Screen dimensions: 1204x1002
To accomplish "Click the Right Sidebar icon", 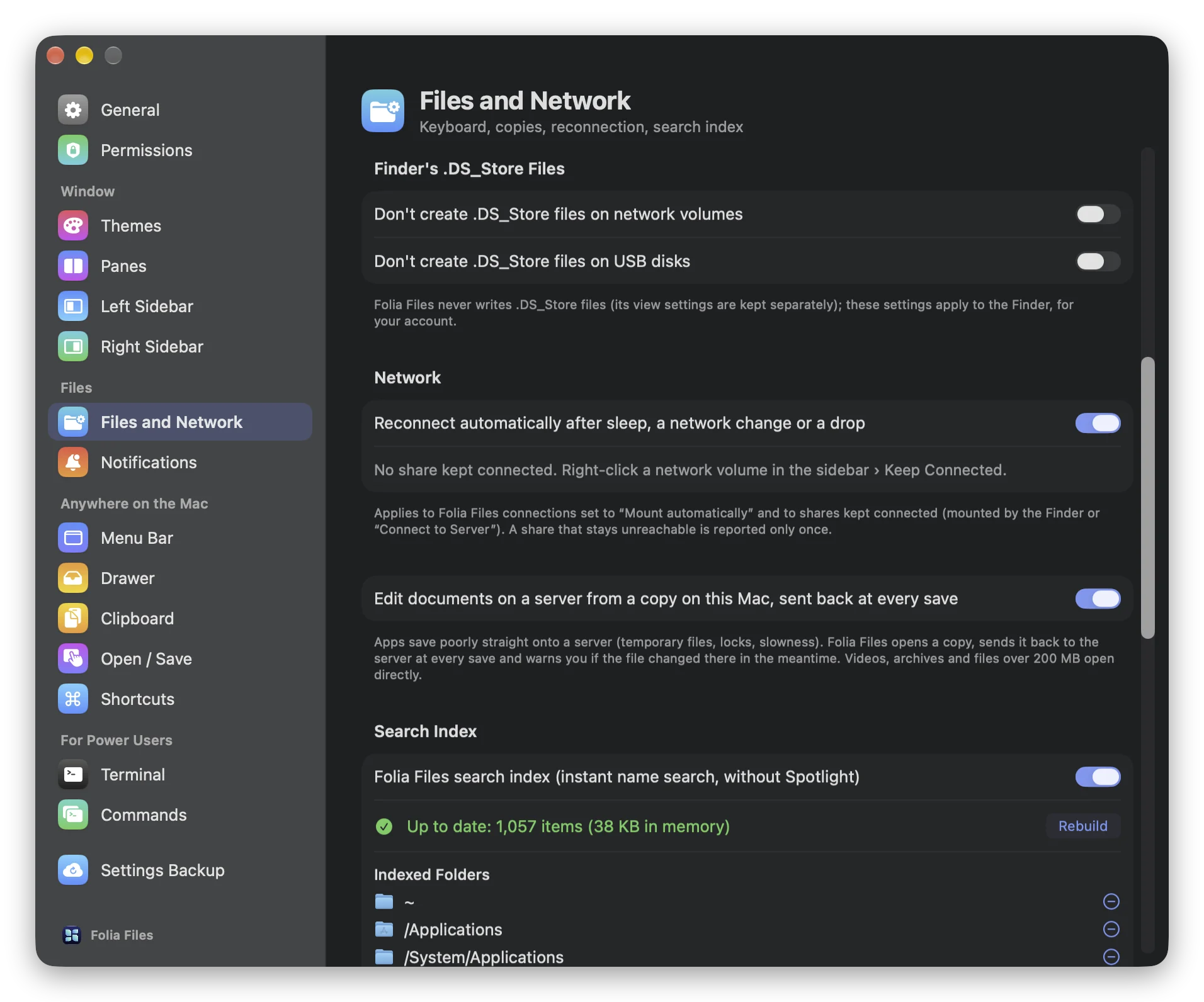I will click(73, 347).
